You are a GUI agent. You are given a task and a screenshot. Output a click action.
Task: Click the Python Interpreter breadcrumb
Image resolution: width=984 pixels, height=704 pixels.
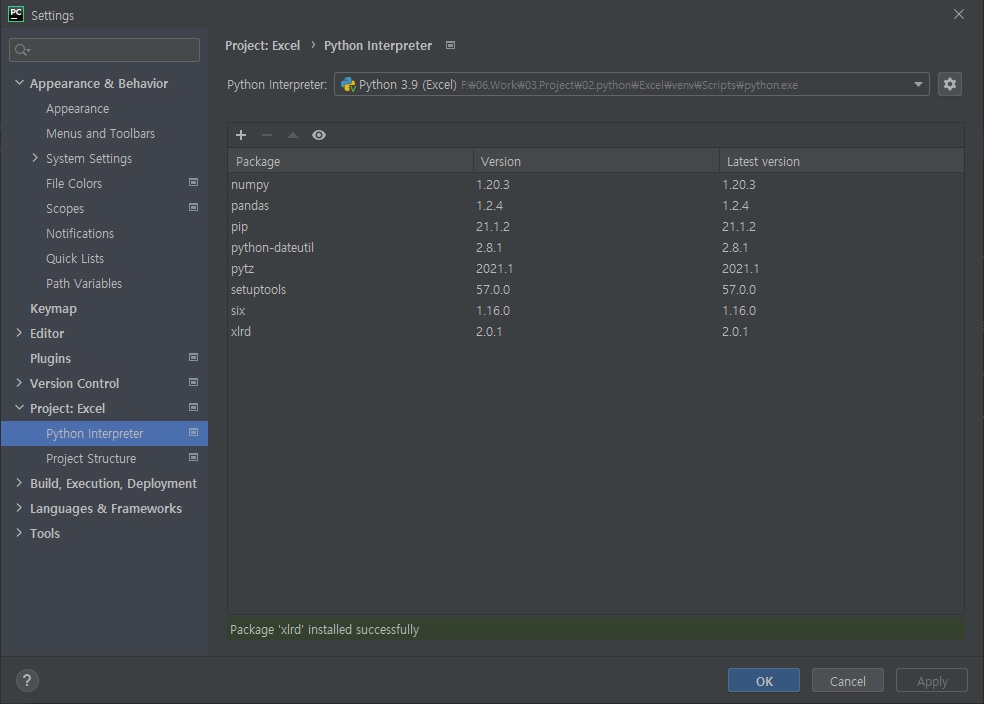(x=378, y=45)
